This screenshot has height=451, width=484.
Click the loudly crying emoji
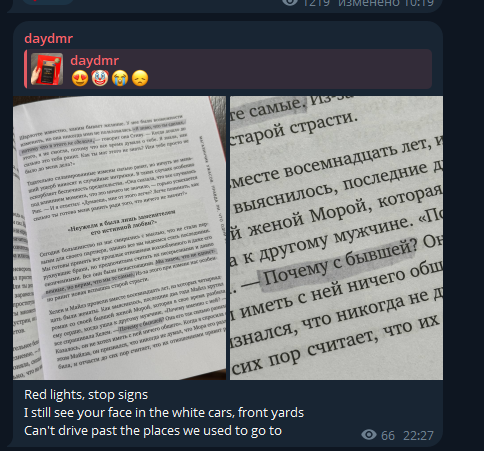coord(120,79)
